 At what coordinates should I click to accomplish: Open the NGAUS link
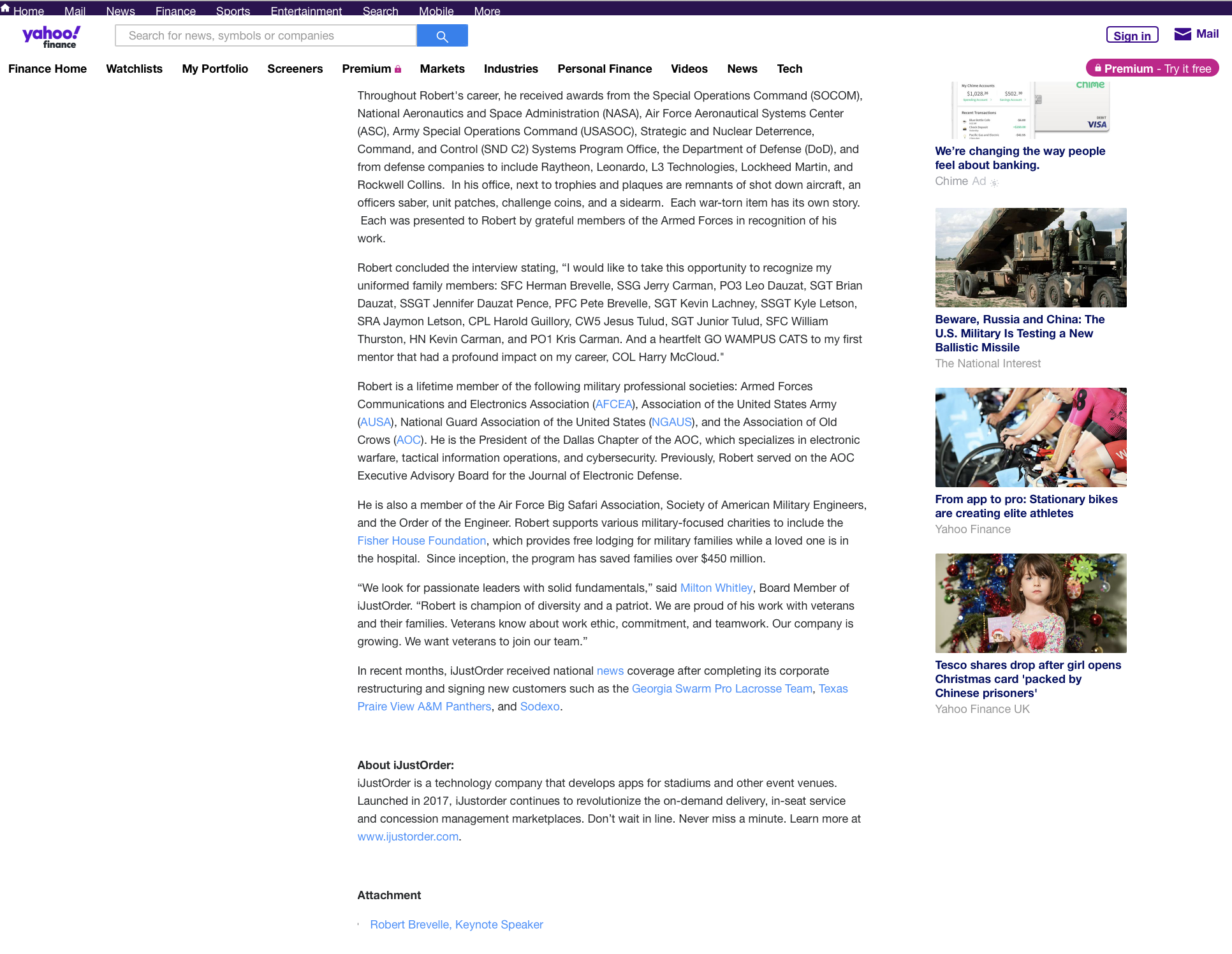[671, 422]
